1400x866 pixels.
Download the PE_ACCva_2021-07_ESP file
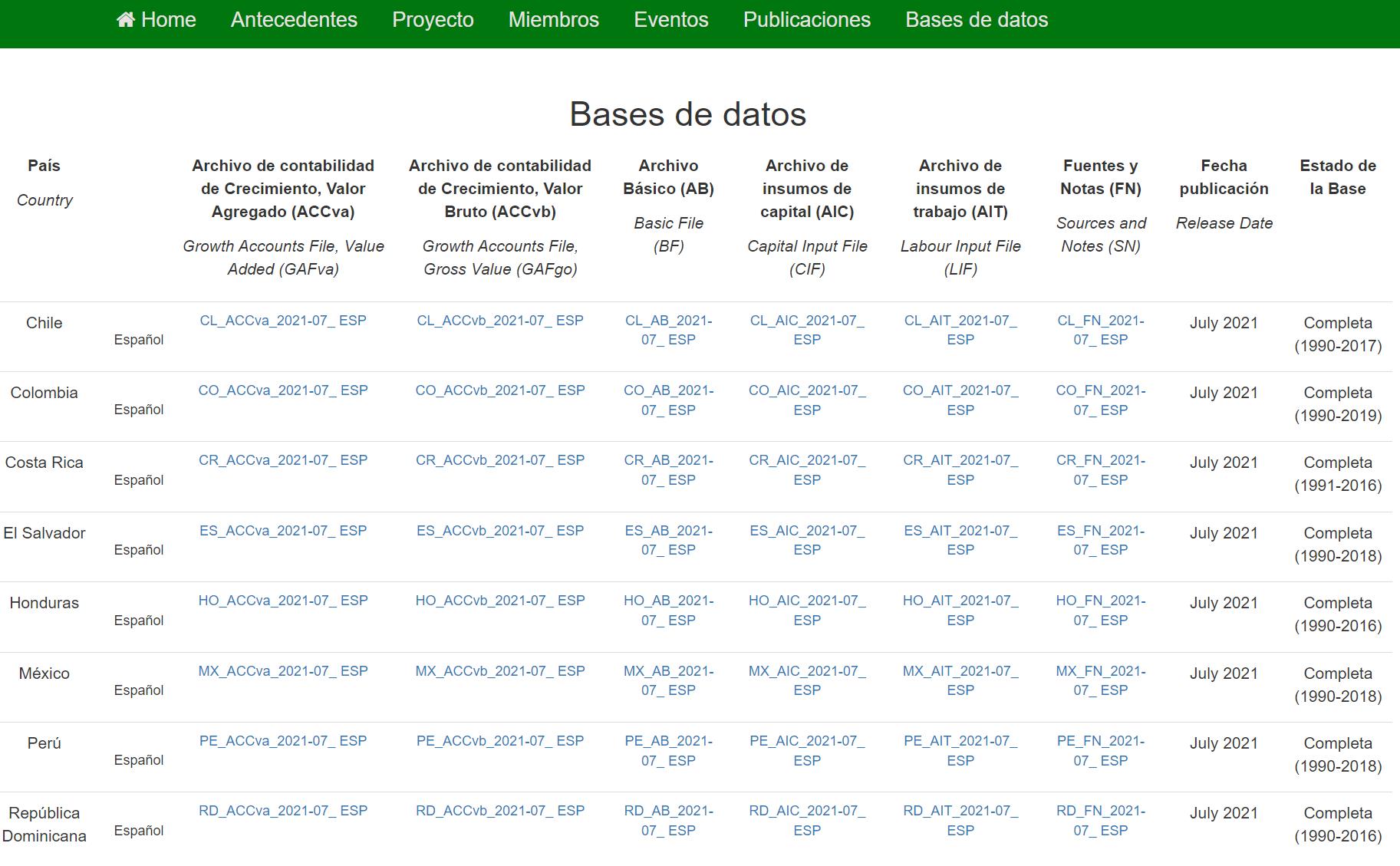point(282,741)
